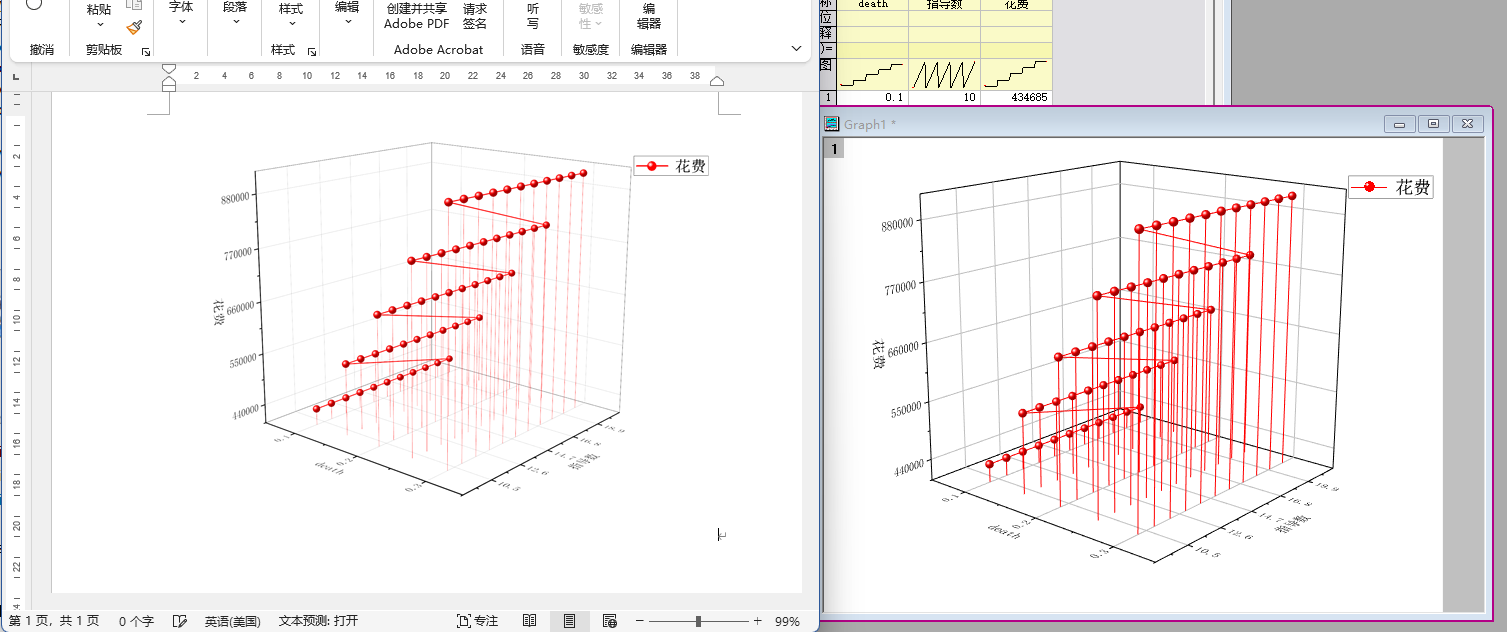Click the Copy icon above Format Painter
Viewport: 1507px width, 632px height.
pyautogui.click(x=134, y=5)
